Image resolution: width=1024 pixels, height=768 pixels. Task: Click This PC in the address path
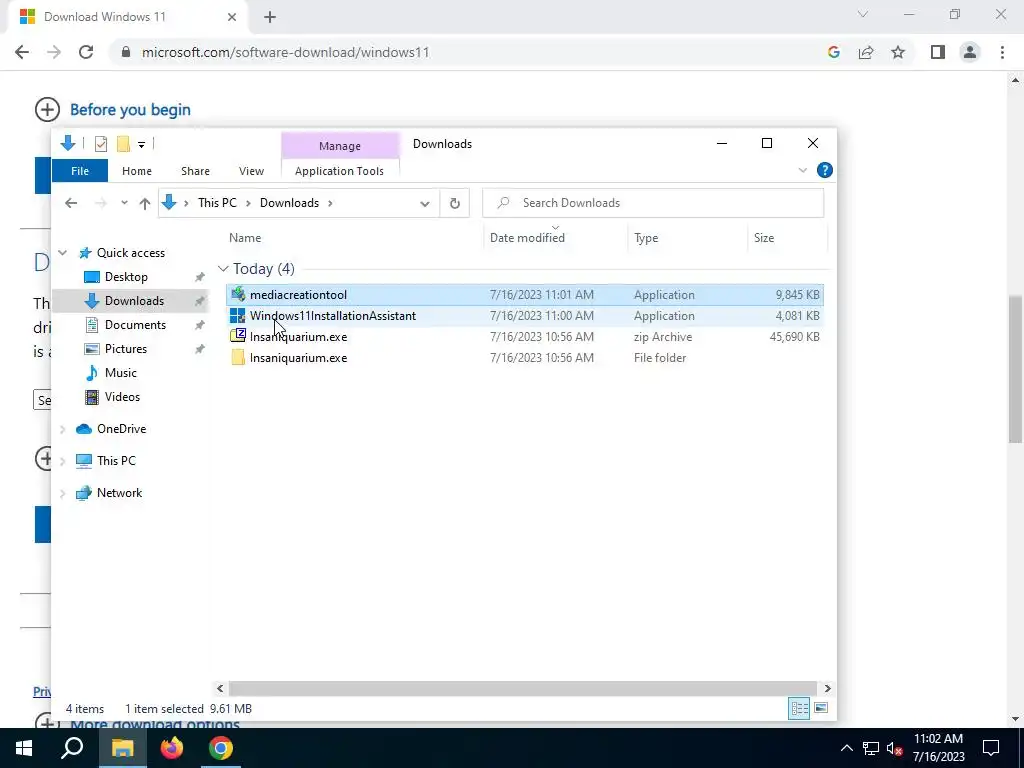217,203
